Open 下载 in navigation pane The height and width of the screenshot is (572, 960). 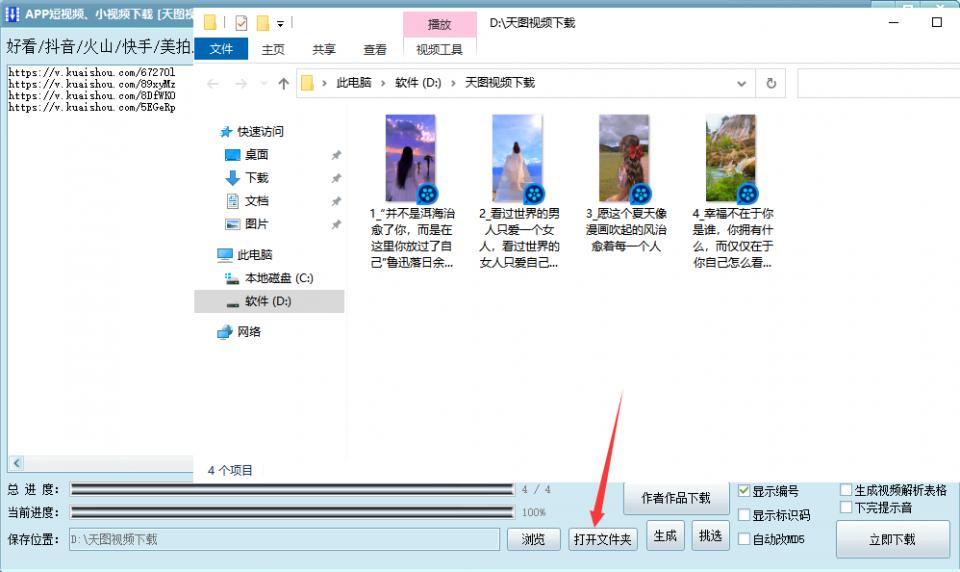(257, 178)
